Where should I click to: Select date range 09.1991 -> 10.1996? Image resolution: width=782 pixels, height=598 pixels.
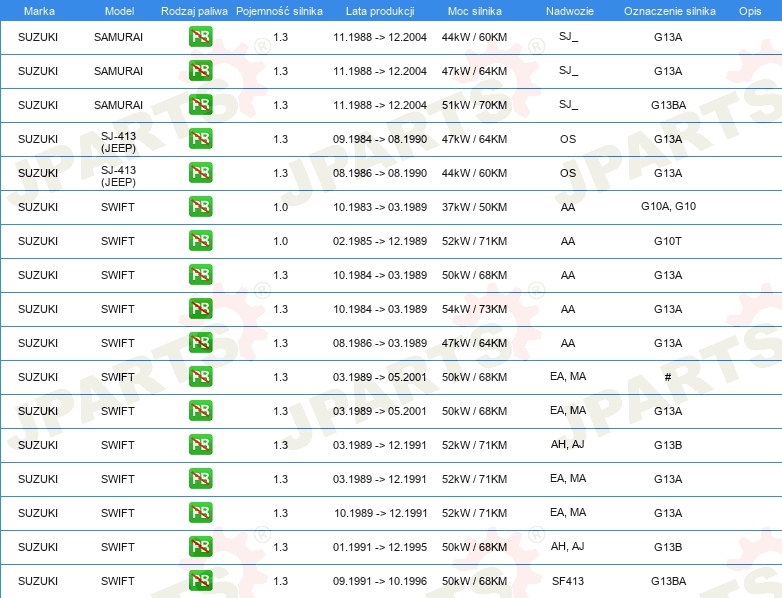pos(380,581)
